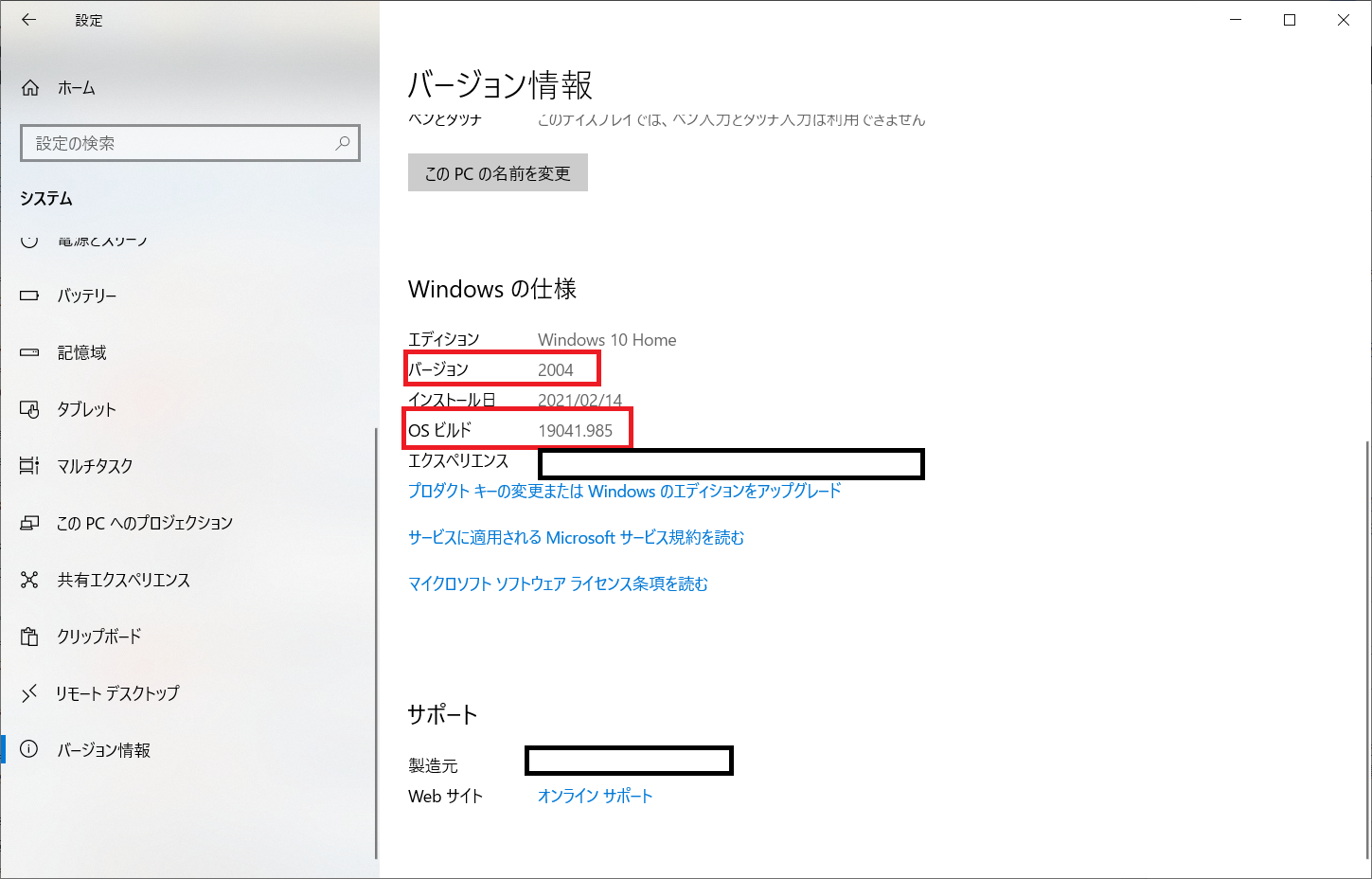Select the 記憶域 storage icon
This screenshot has width=1372, height=879.
[x=29, y=352]
